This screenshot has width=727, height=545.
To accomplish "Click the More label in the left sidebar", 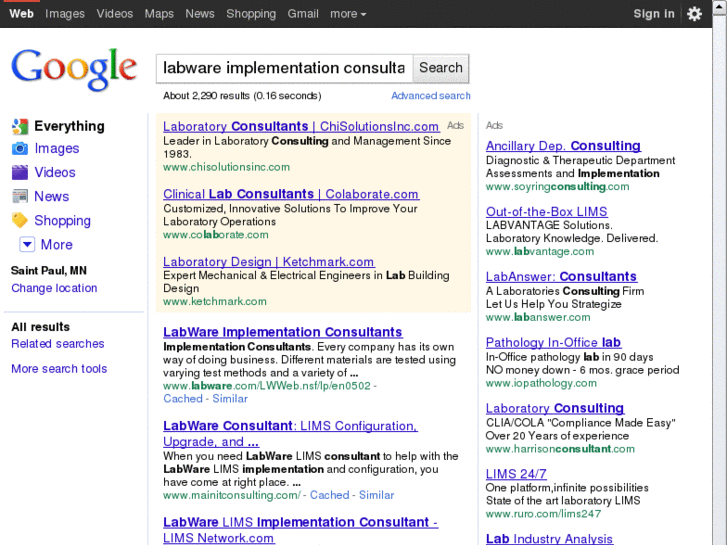I will click(x=57, y=244).
